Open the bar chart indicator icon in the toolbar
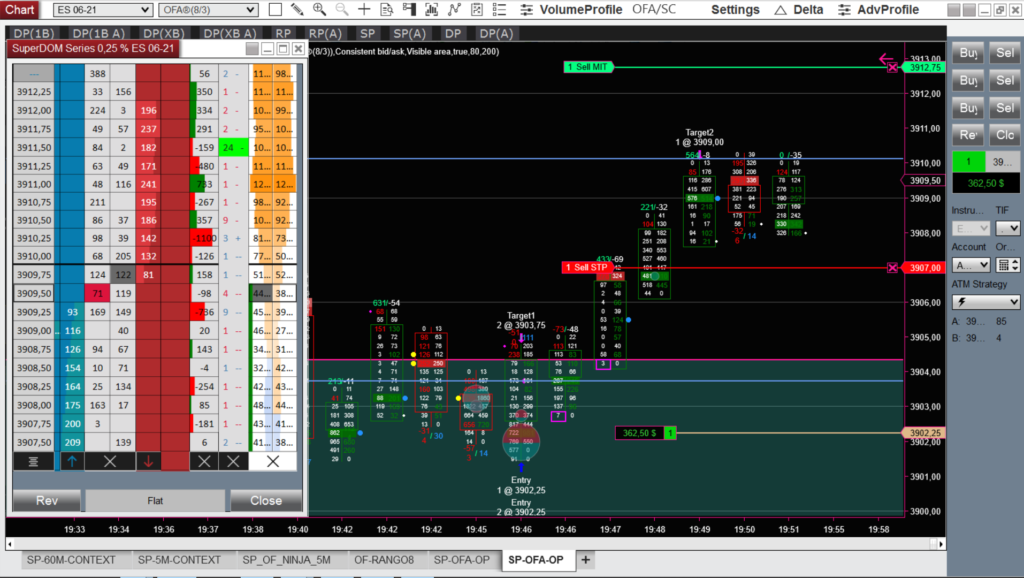Viewport: 1024px width, 578px height. (x=432, y=10)
